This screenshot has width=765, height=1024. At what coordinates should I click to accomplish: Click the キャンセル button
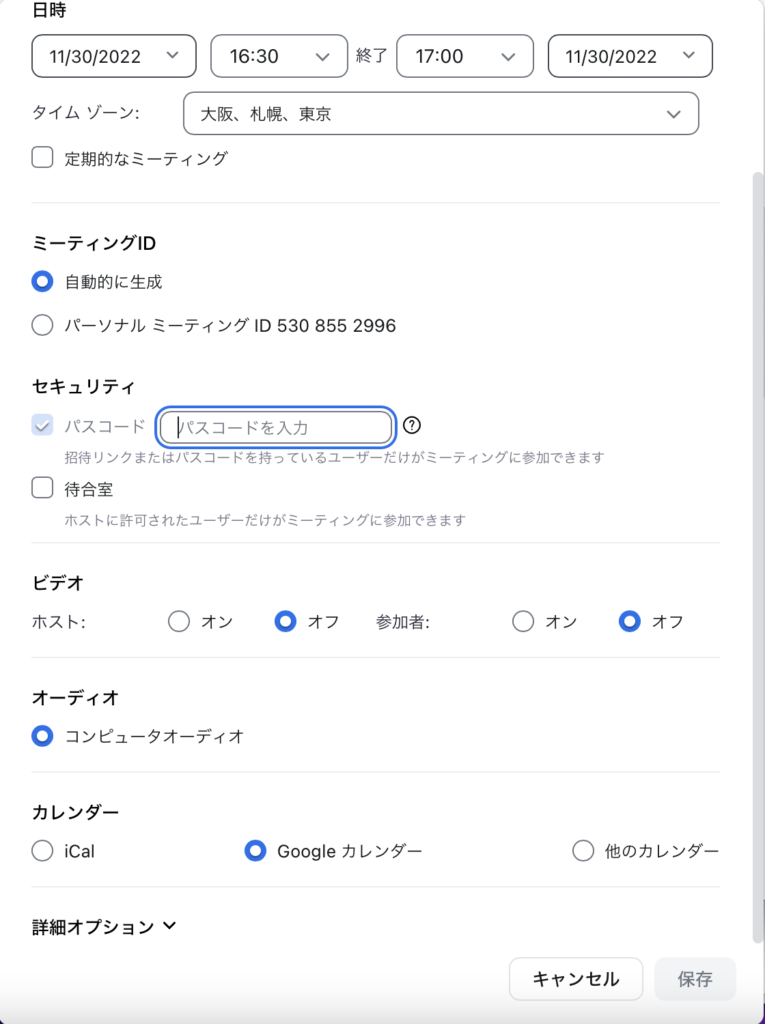pyautogui.click(x=575, y=979)
